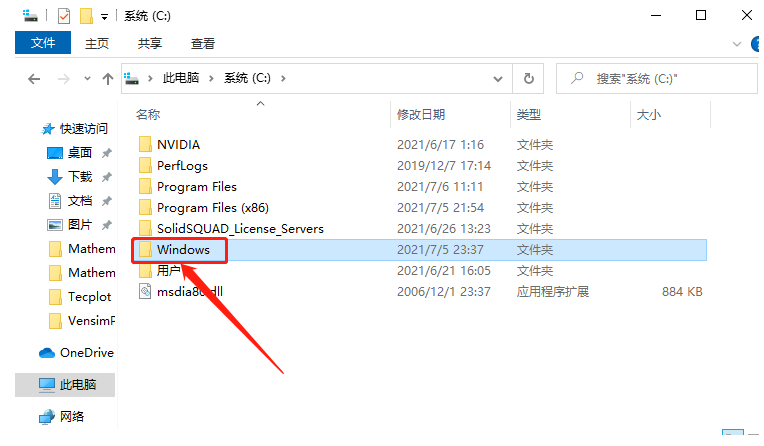Click the pin icon next to 文档
Viewport: 764px width, 446px height.
tap(106, 201)
